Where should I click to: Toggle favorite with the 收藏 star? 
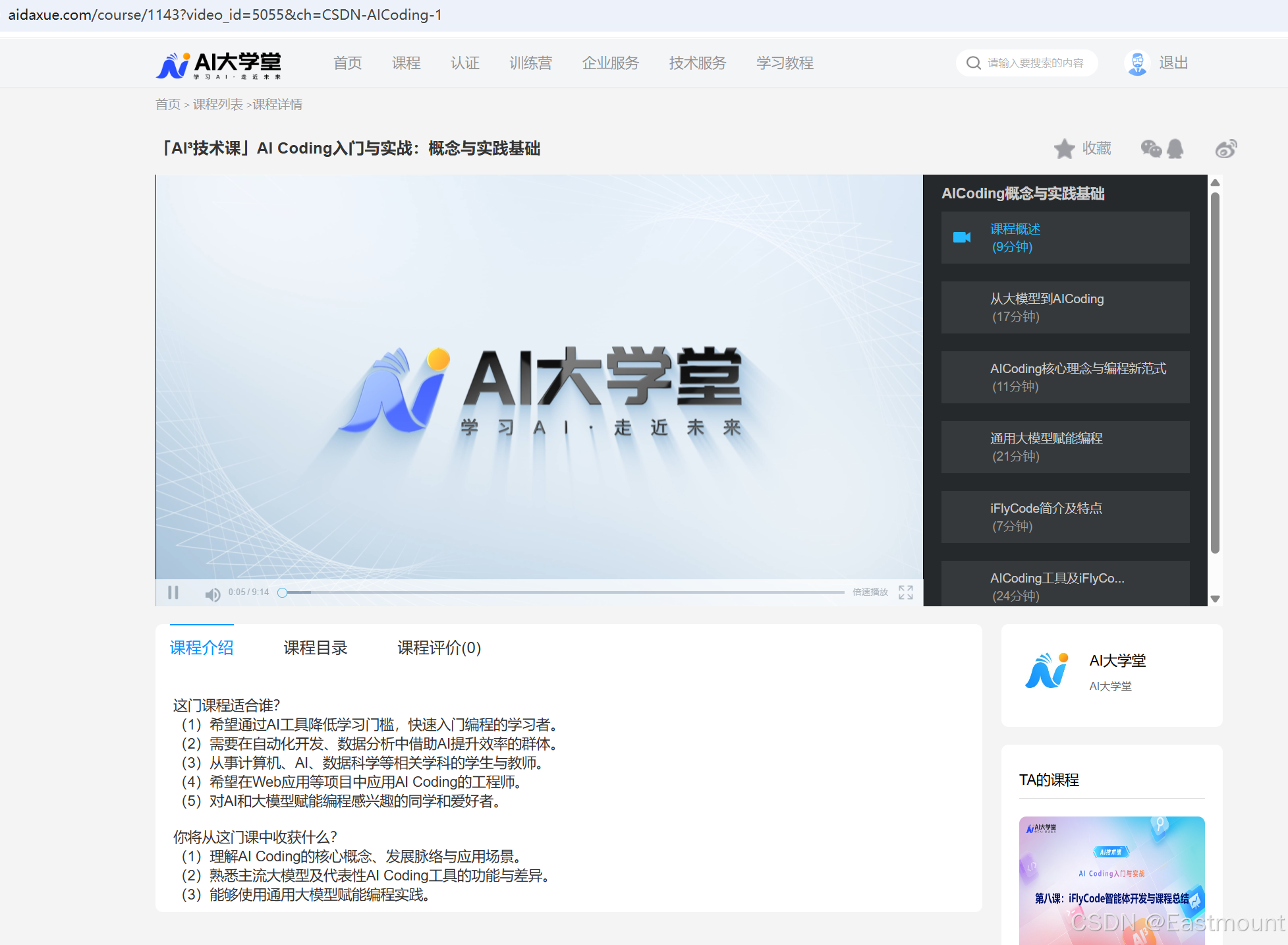coord(1064,148)
